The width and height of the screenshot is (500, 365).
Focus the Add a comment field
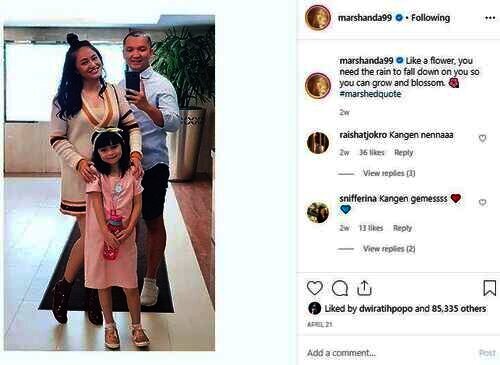tap(388, 353)
